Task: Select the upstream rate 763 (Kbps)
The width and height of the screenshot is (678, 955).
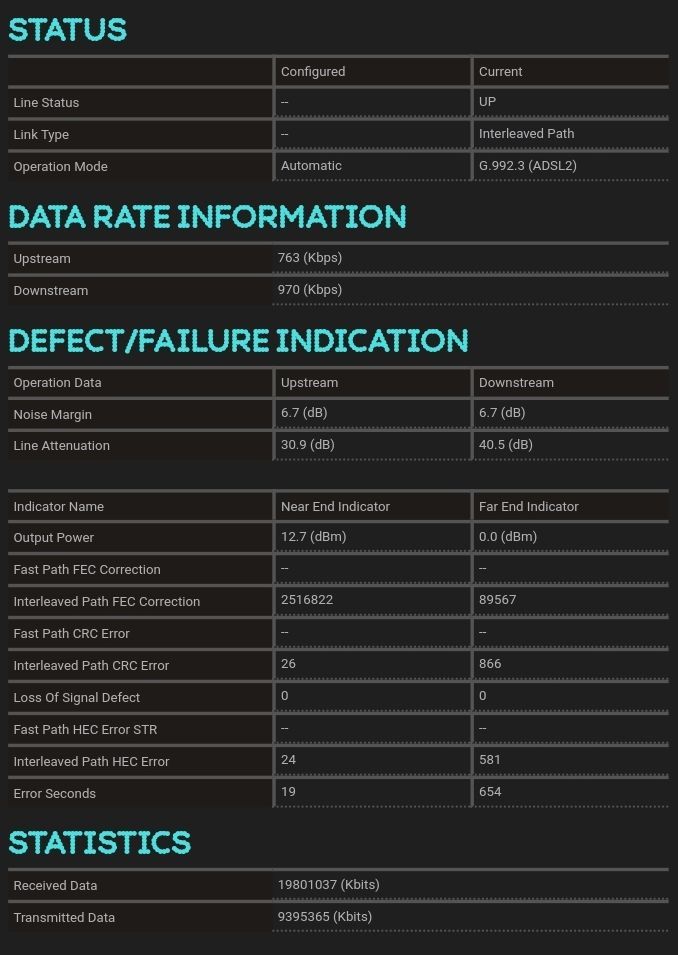Action: coord(310,258)
